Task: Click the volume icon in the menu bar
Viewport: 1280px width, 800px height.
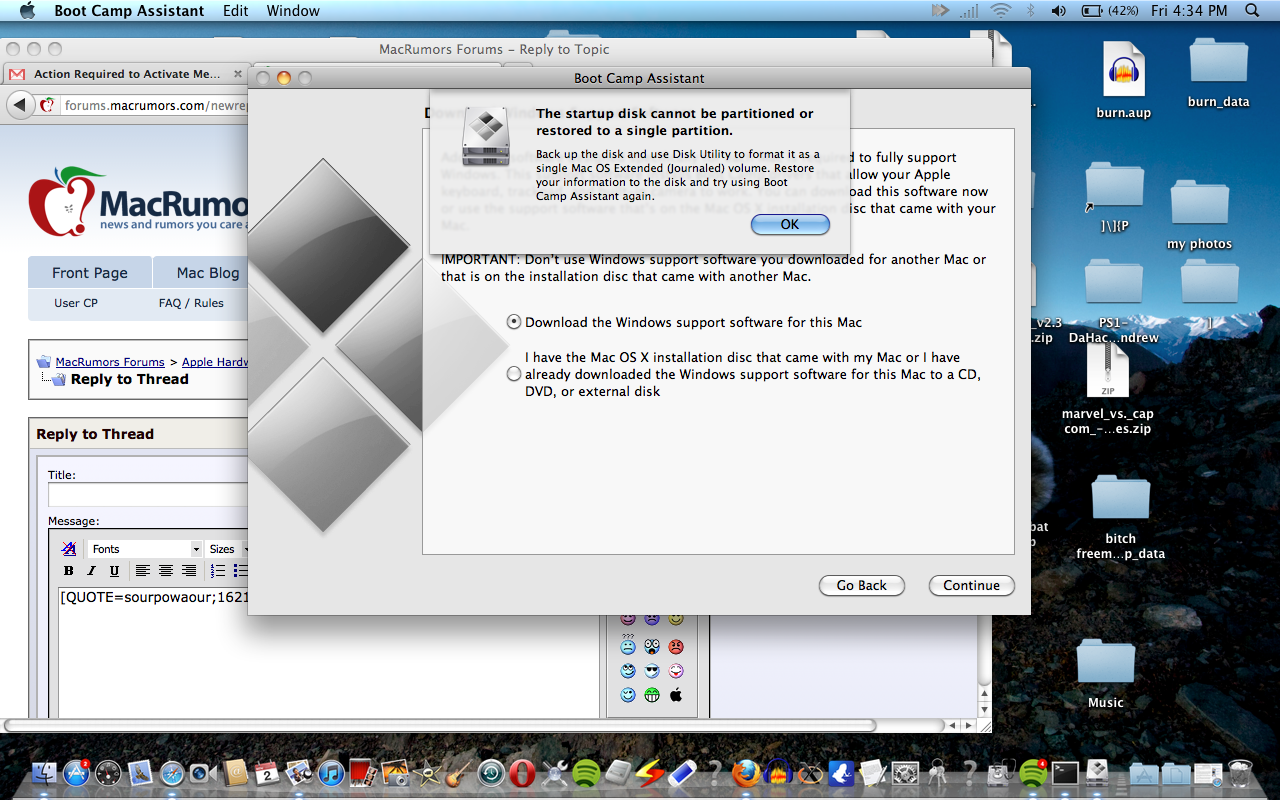Action: 1059,11
